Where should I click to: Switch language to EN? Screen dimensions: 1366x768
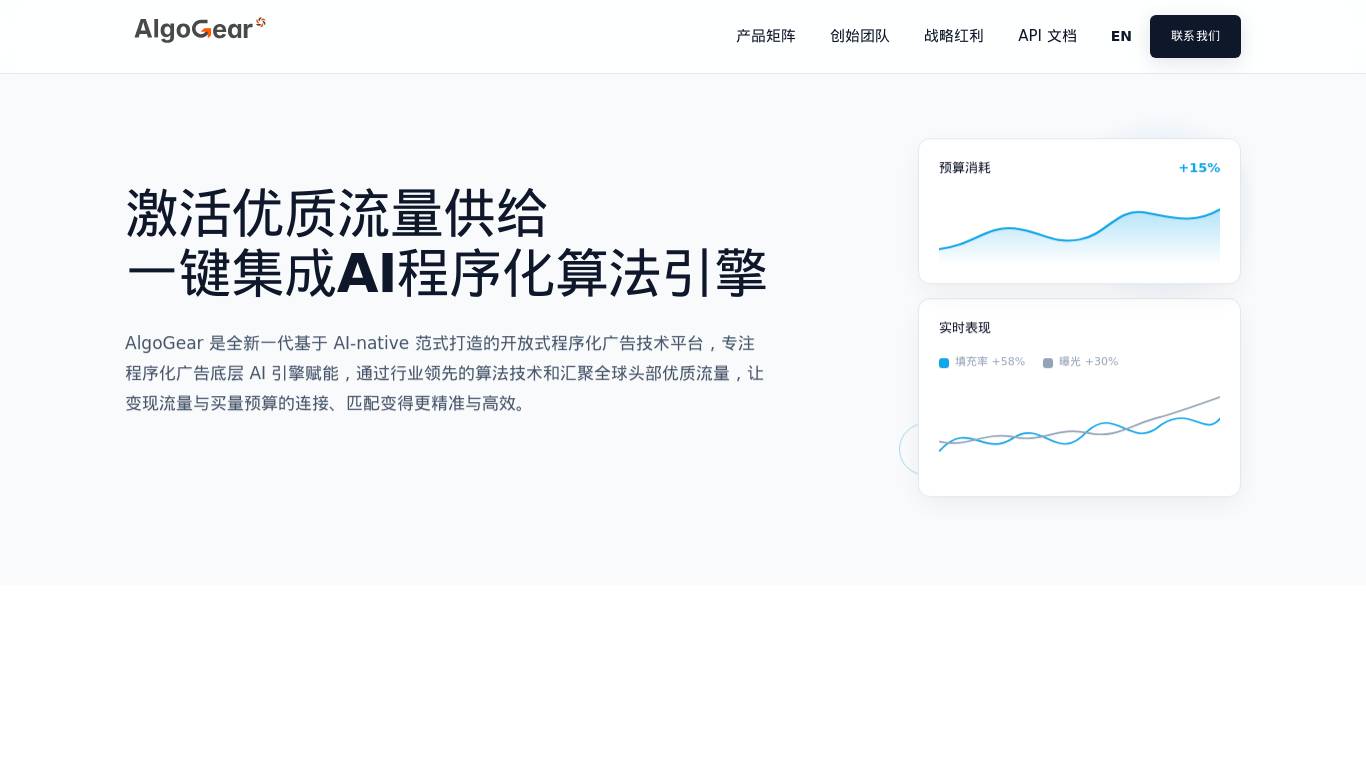point(1121,36)
